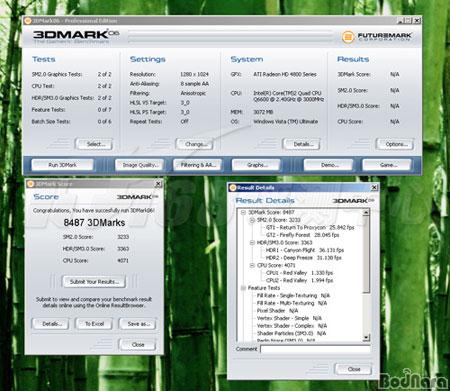
Task: Select GT1 - Return To Proxycon row
Action: 310,227
